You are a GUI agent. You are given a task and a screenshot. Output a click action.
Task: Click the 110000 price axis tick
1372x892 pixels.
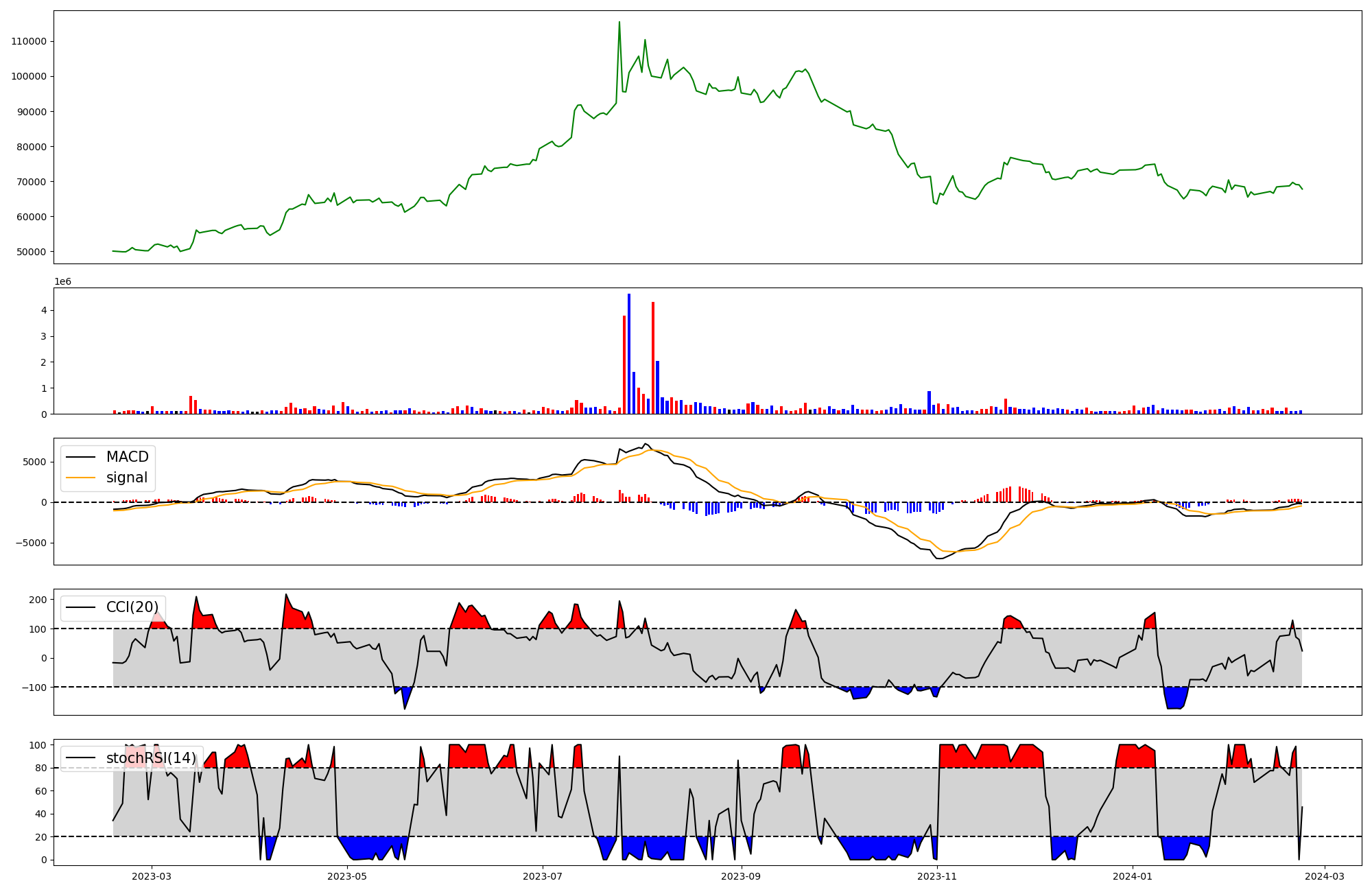[x=29, y=41]
